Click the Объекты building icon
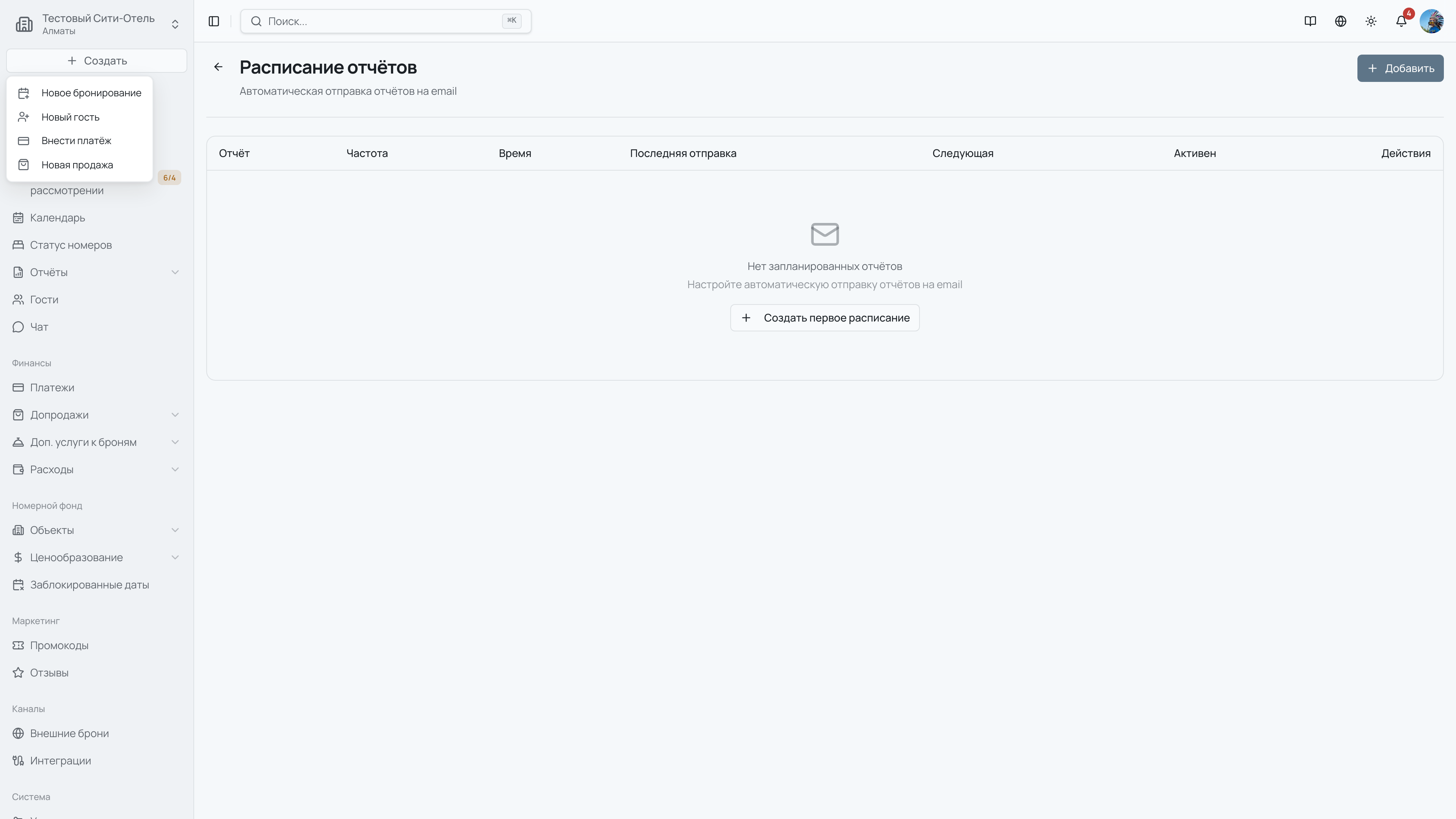 click(18, 530)
